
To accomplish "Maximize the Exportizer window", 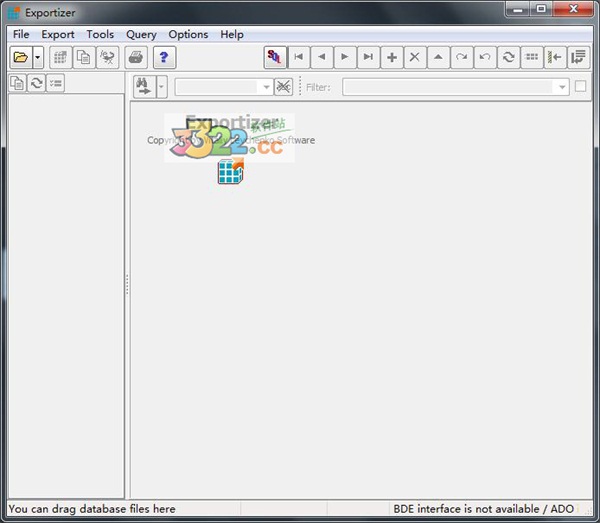I will (x=541, y=9).
